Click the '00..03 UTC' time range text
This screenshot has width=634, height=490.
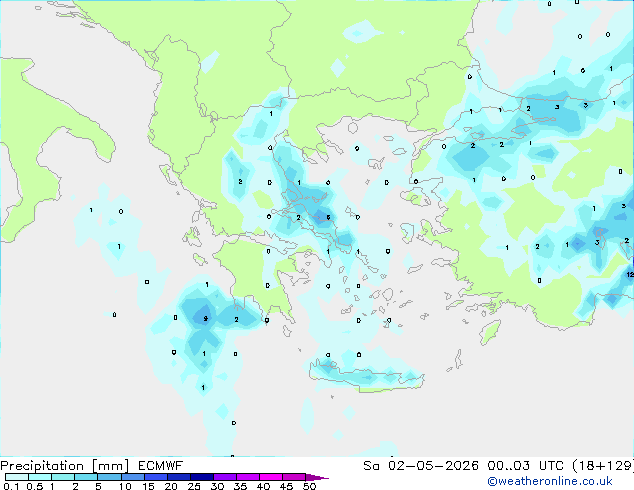pos(526,466)
